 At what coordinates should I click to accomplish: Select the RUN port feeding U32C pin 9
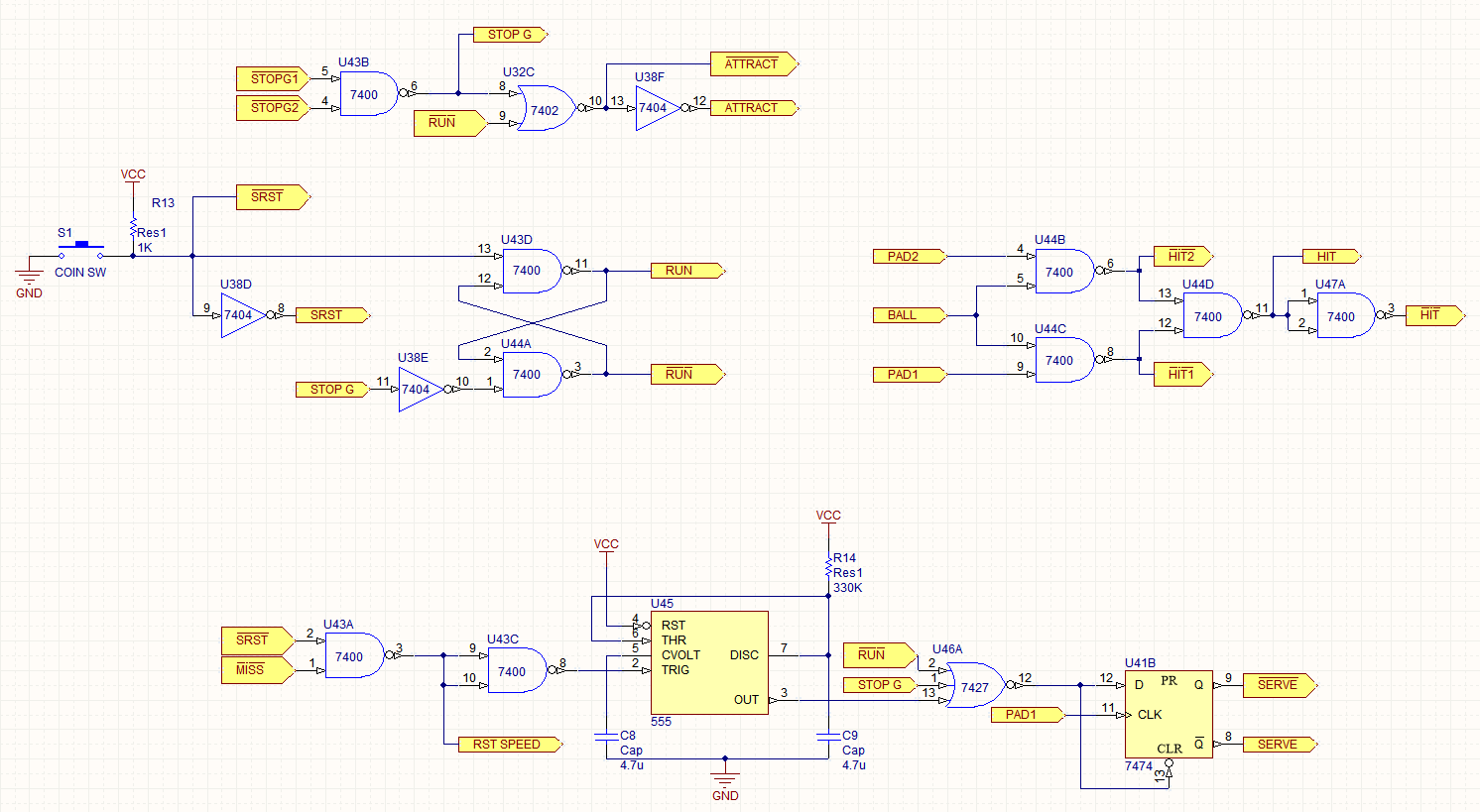[450, 123]
